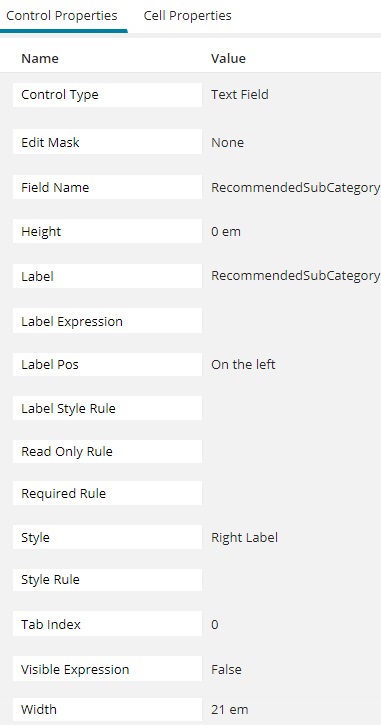This screenshot has width=381, height=725.
Task: Click the Control Type property name
Action: 107,95
